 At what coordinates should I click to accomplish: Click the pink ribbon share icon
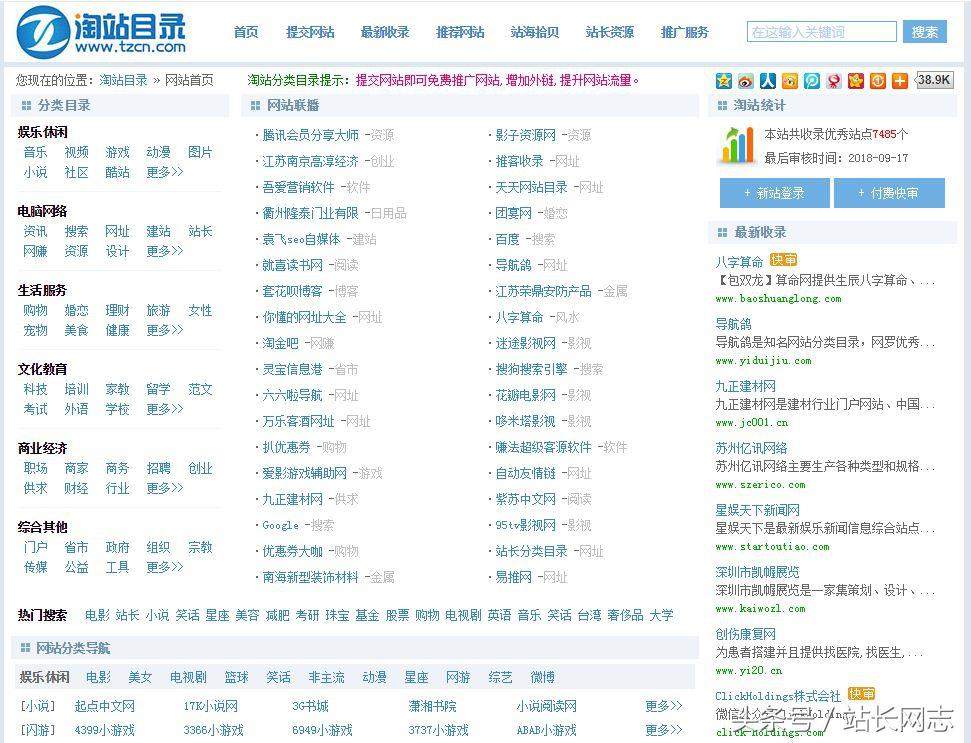coord(834,80)
